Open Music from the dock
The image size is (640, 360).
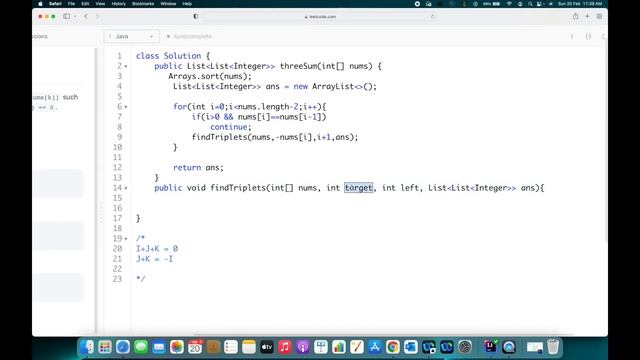284,347
